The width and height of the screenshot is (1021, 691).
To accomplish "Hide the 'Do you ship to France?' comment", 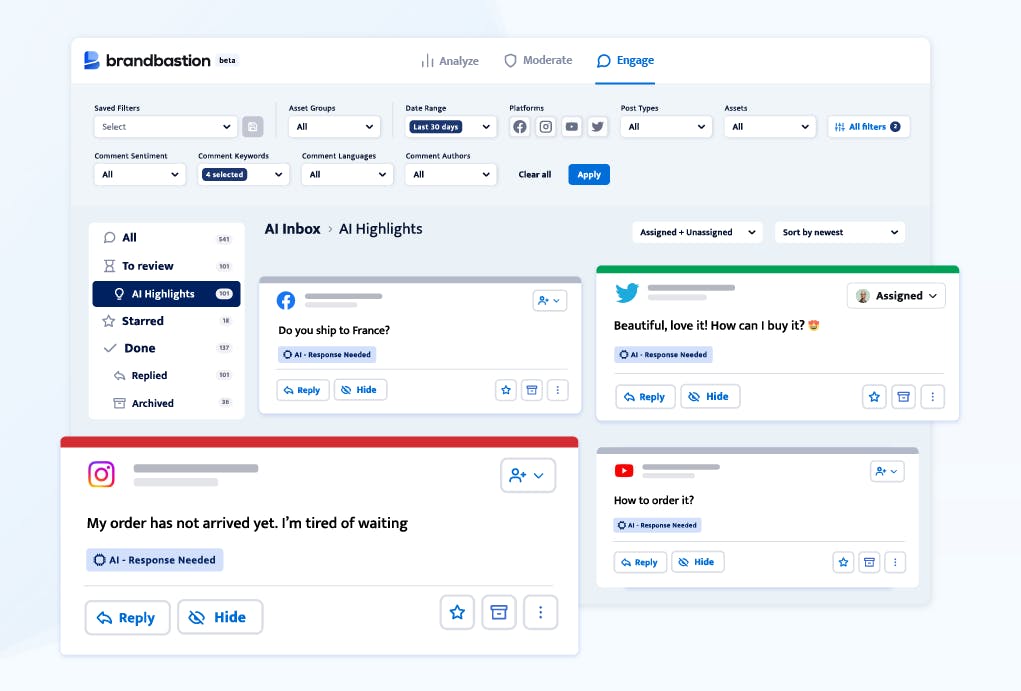I will pyautogui.click(x=360, y=389).
